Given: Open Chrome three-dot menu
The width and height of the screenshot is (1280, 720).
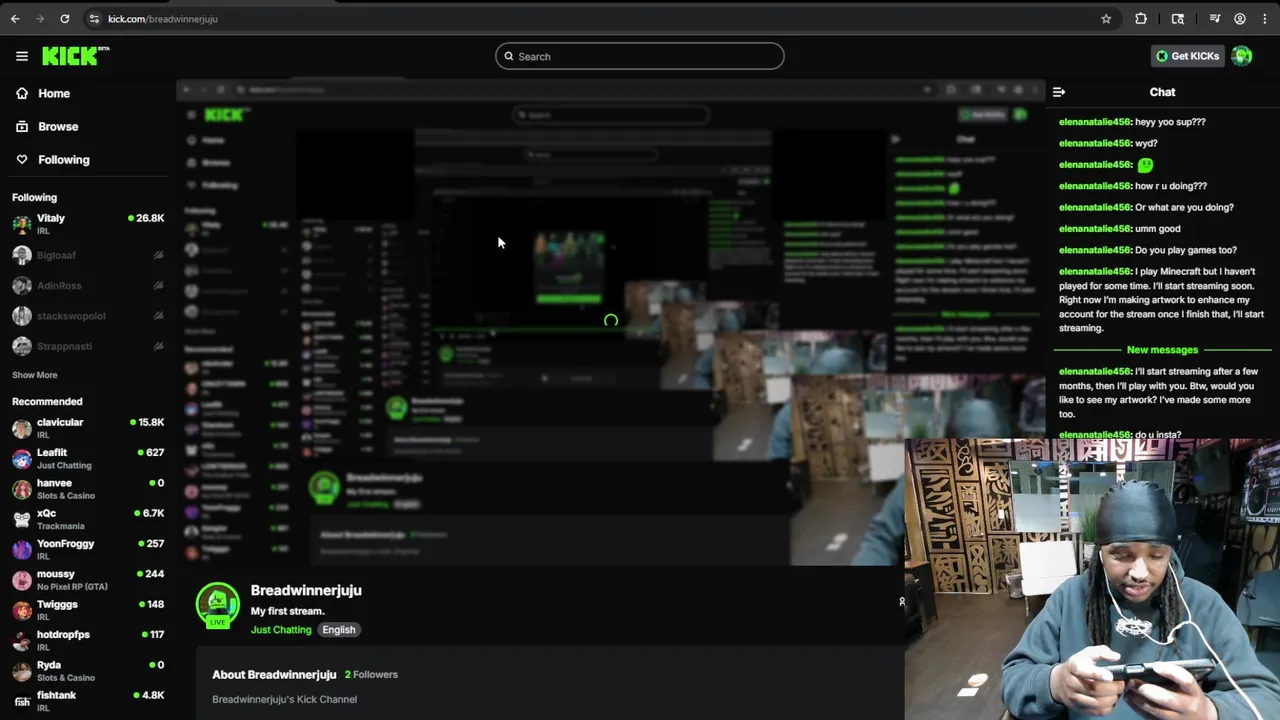Looking at the screenshot, I should (x=1264, y=19).
